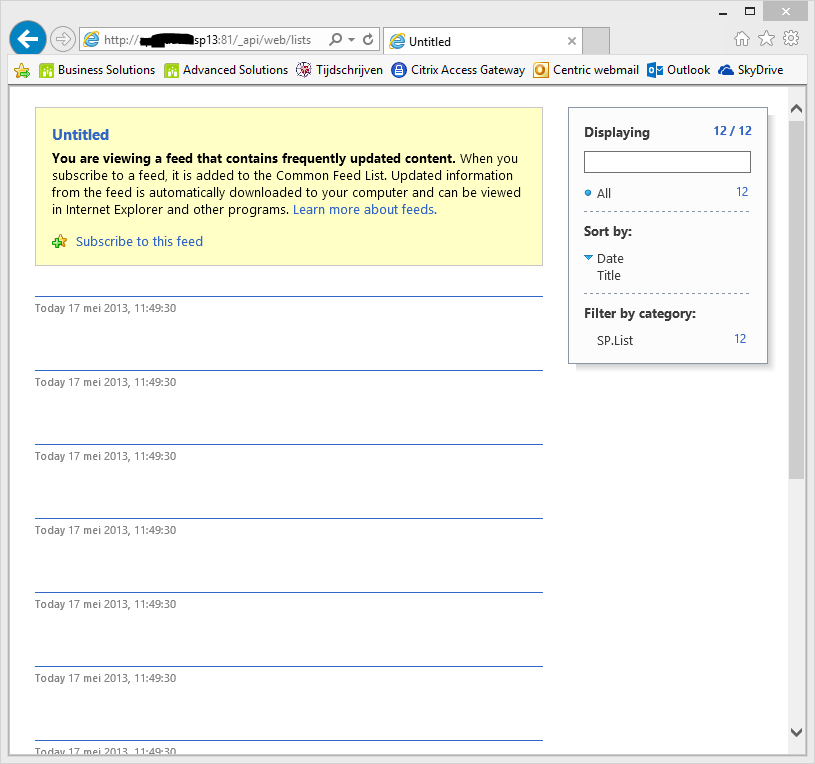Viewport: 815px width, 764px height.
Task: Click the URL text in address bar
Action: [207, 40]
